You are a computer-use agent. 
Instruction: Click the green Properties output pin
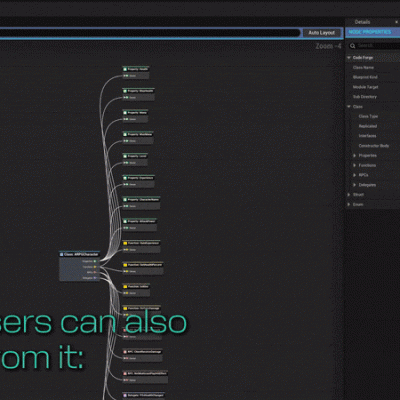pos(95,261)
